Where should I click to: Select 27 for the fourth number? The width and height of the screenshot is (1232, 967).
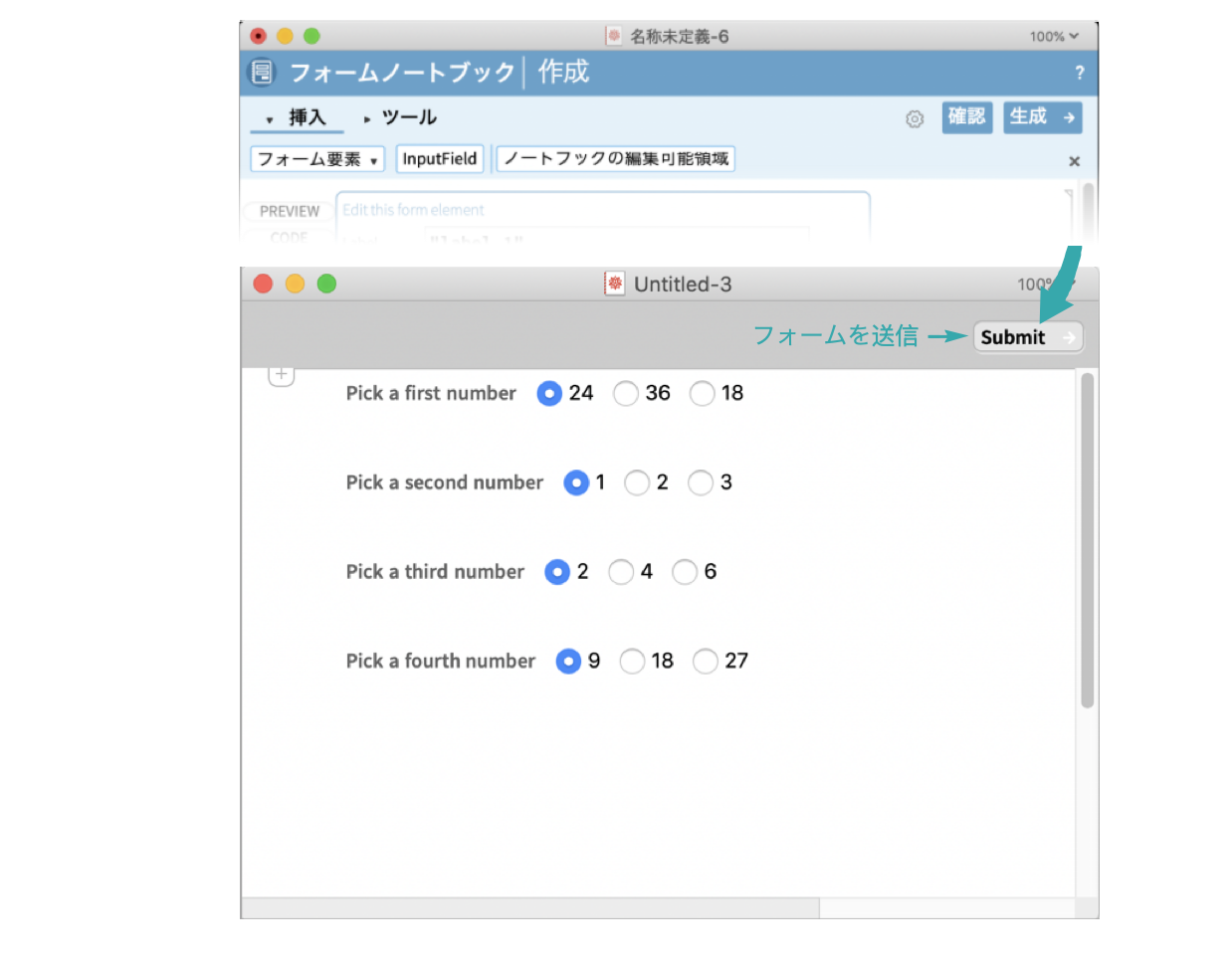click(706, 662)
